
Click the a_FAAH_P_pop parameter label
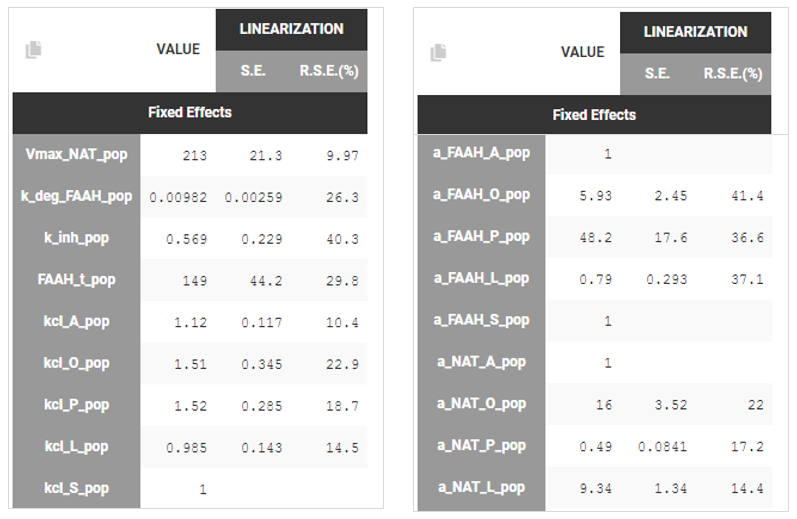(x=481, y=237)
